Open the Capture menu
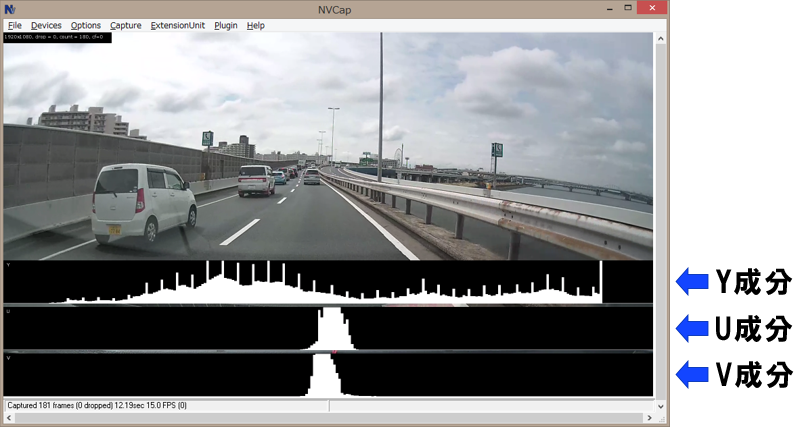800x427 pixels. pos(126,25)
